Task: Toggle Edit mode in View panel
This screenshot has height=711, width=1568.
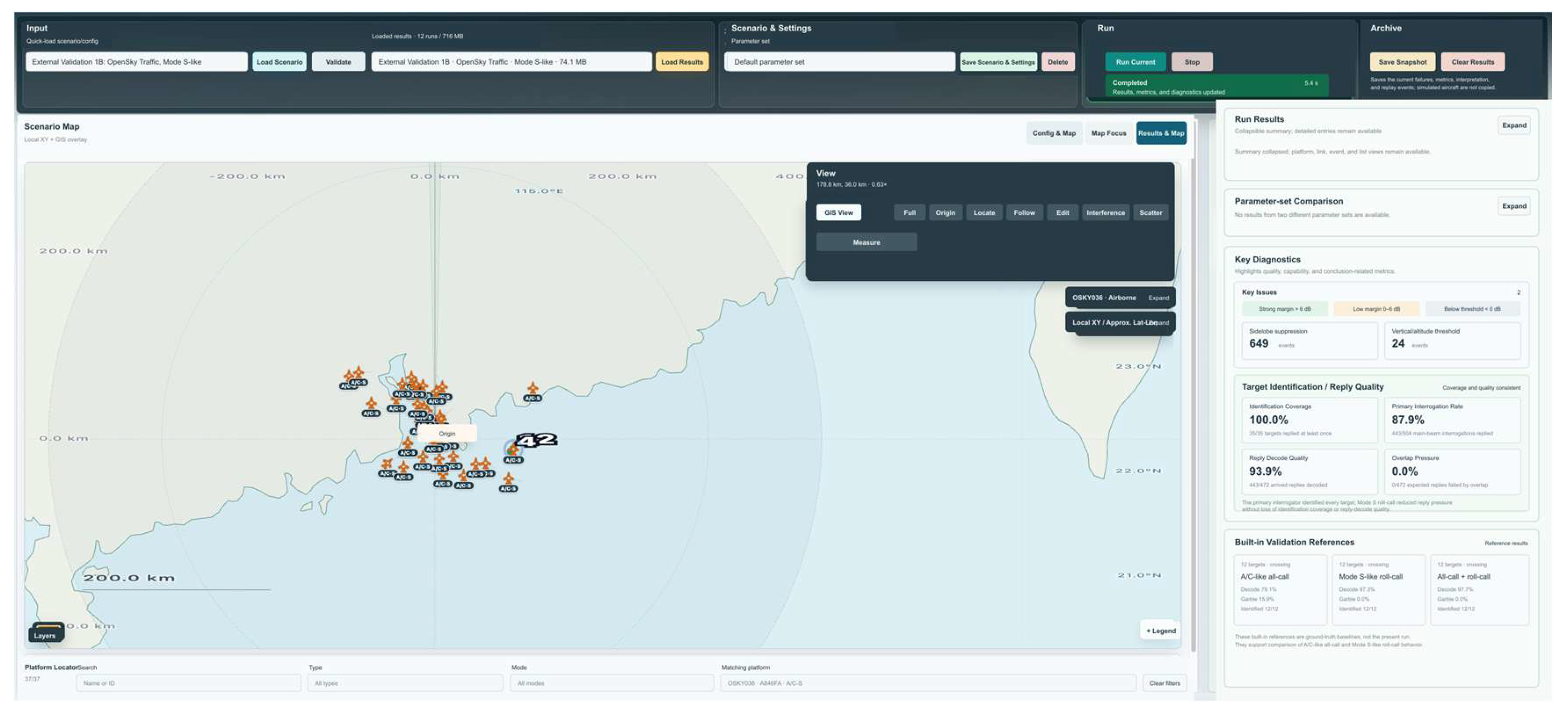Action: click(x=1062, y=213)
